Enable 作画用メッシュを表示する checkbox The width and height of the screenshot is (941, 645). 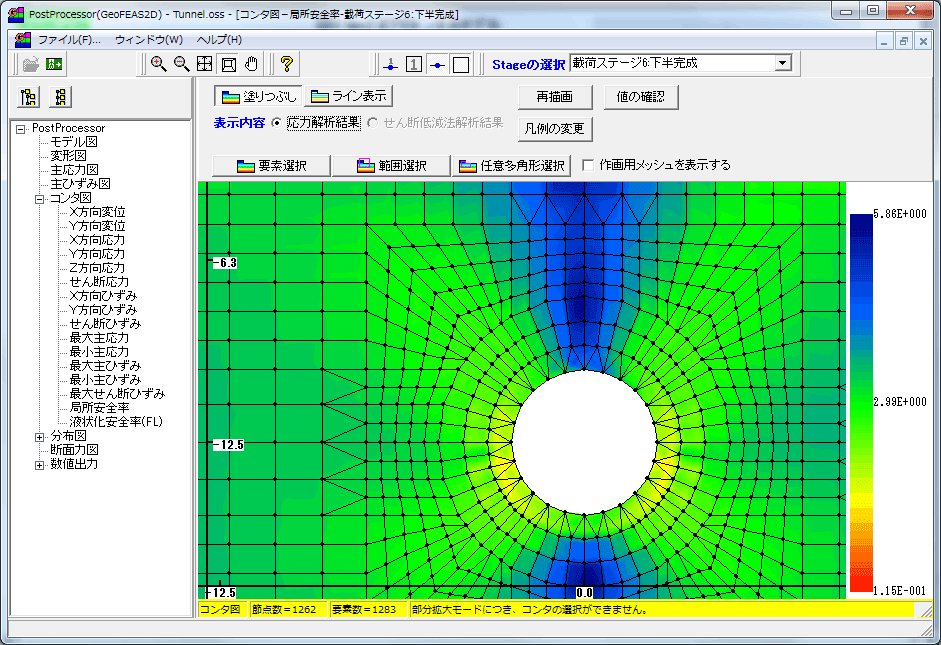[589, 165]
